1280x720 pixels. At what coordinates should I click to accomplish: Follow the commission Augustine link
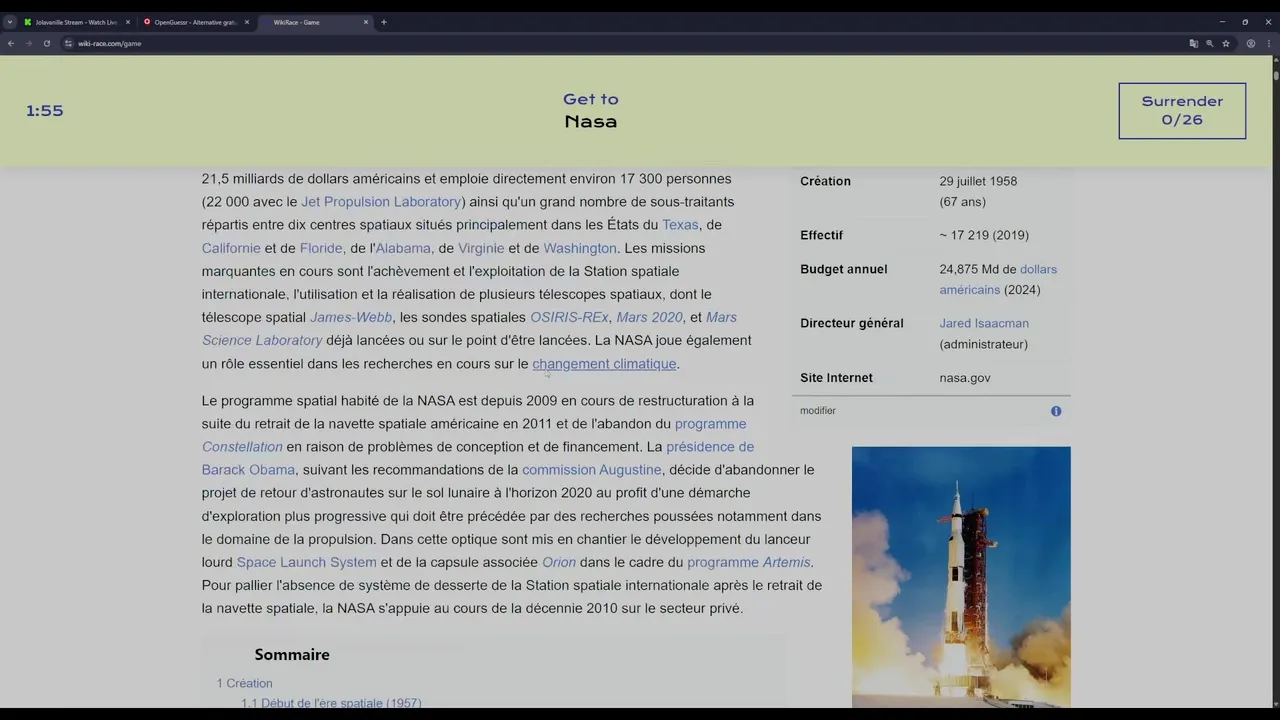click(x=592, y=470)
